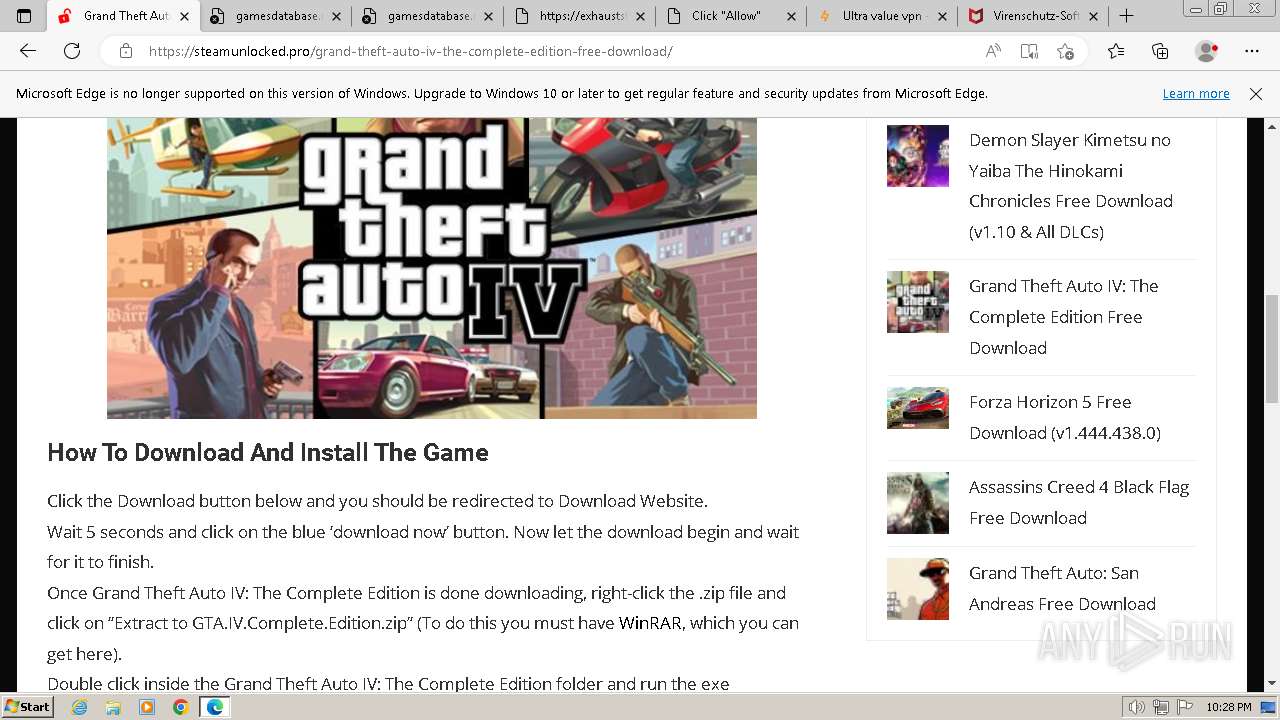Open Demon Slayer Kimetsu no Yaiba link

coord(1070,186)
